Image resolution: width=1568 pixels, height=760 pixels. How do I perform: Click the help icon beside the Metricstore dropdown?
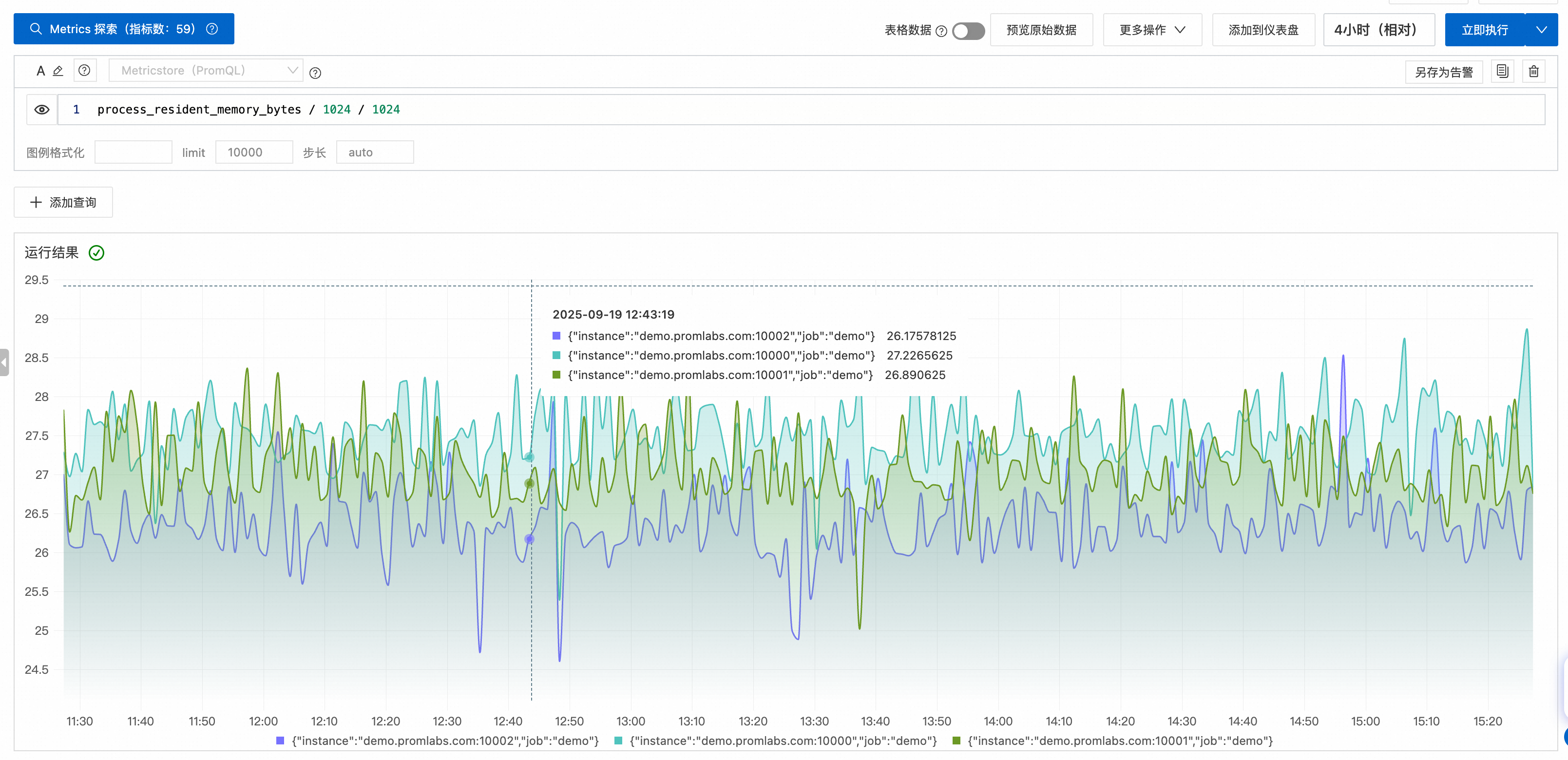coord(315,73)
